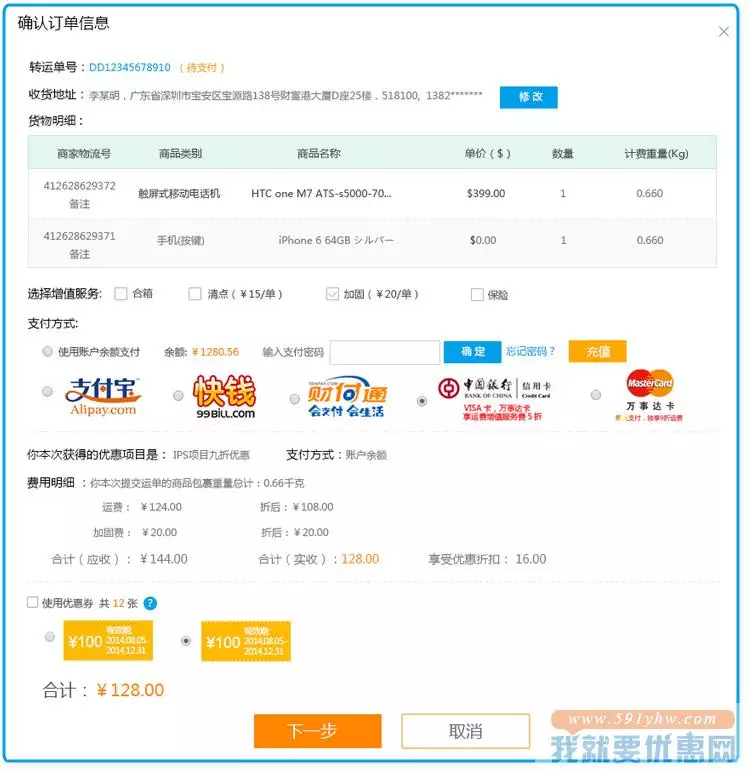Image resolution: width=750 pixels, height=773 pixels.
Task: Click the 修改 address button
Action: [529, 97]
